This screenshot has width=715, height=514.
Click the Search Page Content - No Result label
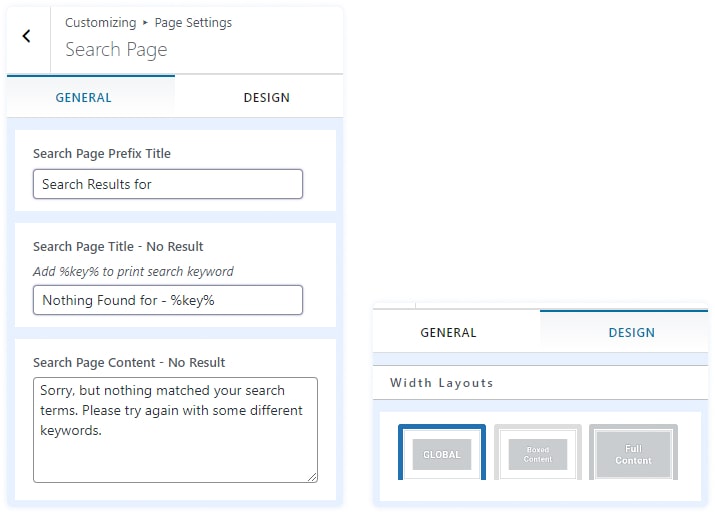(128, 362)
